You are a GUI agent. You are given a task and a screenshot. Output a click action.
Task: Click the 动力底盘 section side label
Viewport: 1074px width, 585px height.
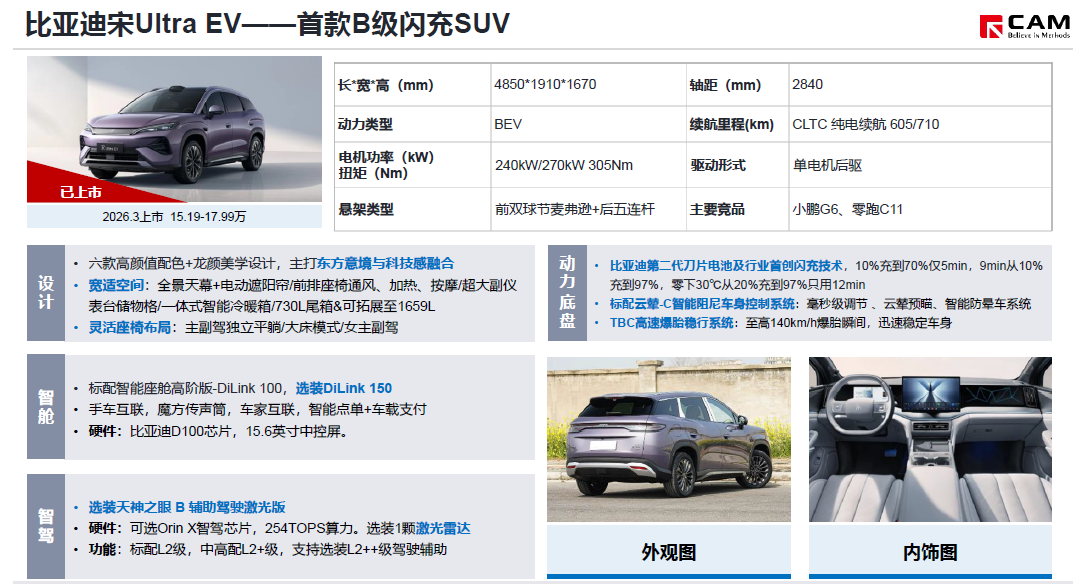(x=567, y=292)
